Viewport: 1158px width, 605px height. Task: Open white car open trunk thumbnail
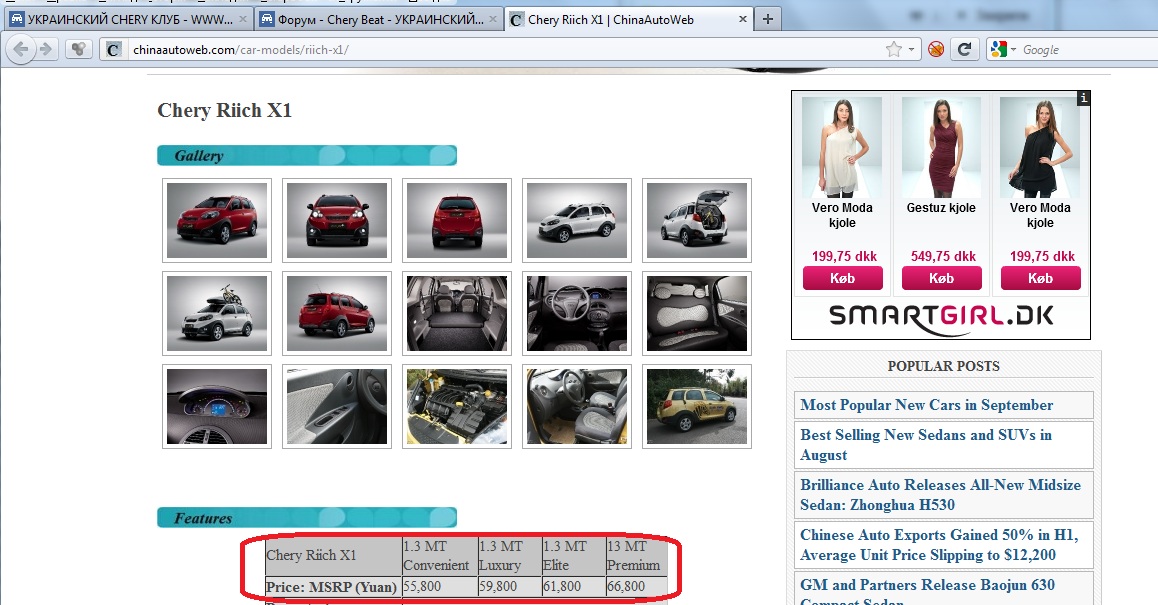697,220
